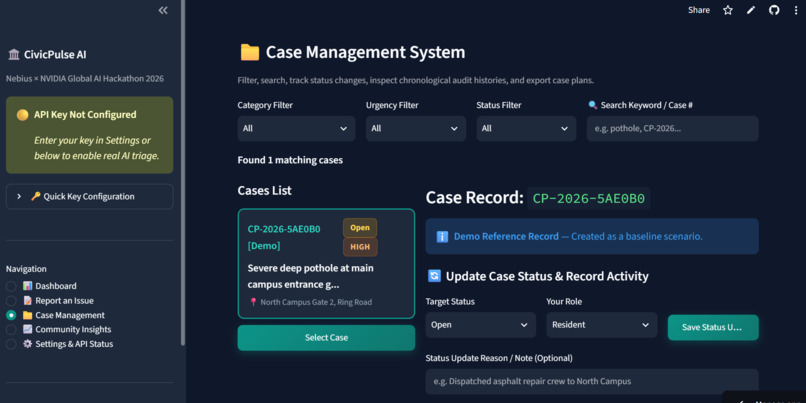This screenshot has width=806, height=403.
Task: Open the Your Role dropdown
Action: (601, 325)
